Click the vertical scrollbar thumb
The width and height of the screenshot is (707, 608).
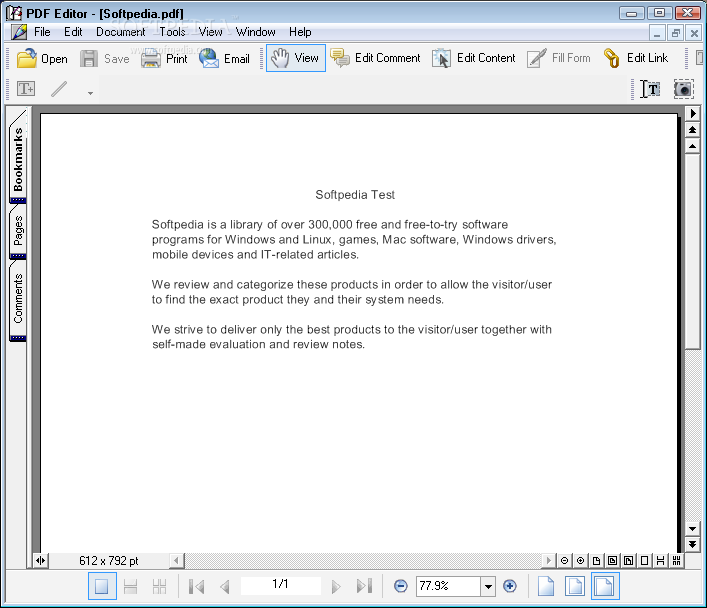point(693,252)
